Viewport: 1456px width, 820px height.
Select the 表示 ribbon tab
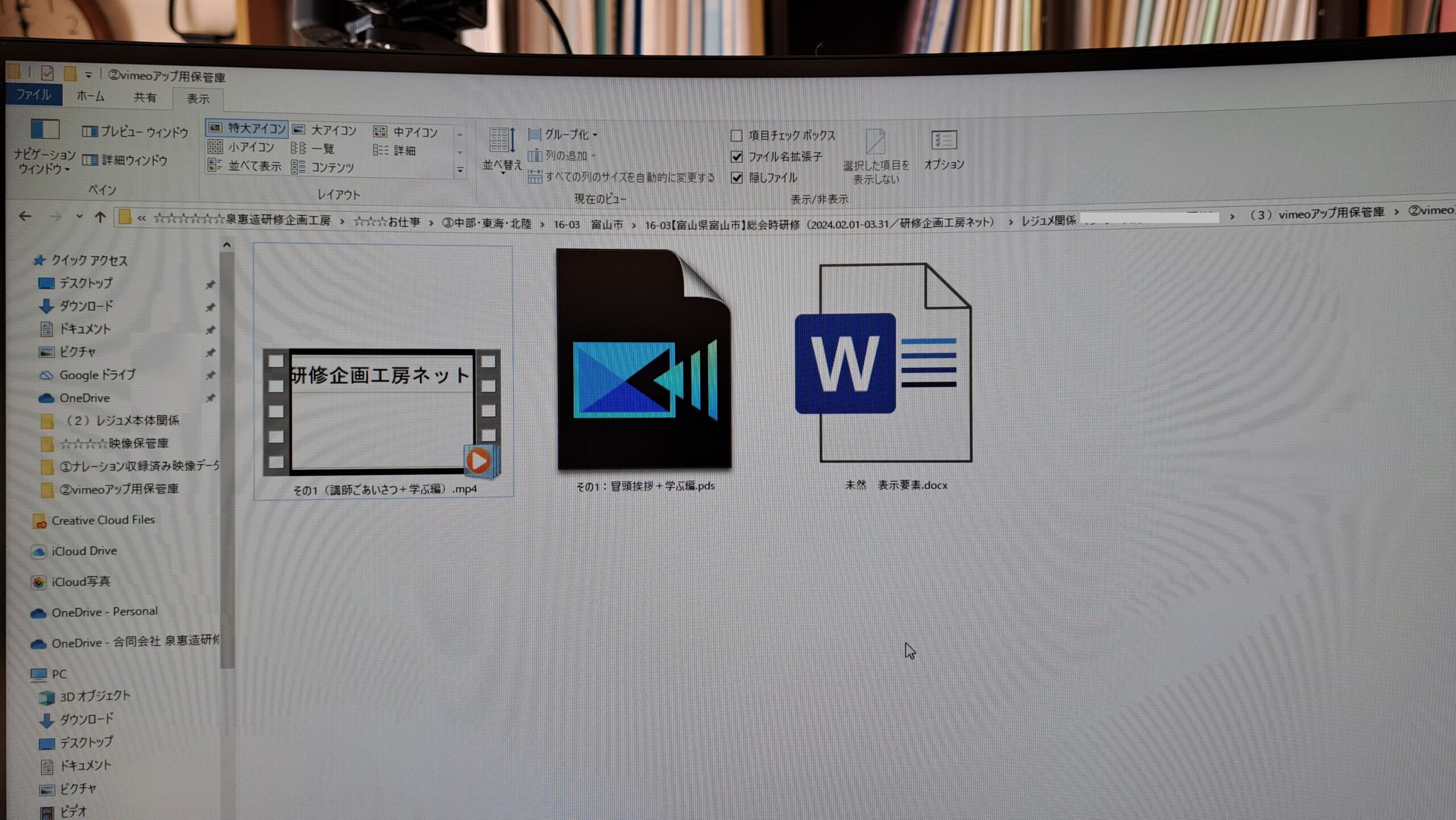[x=198, y=99]
